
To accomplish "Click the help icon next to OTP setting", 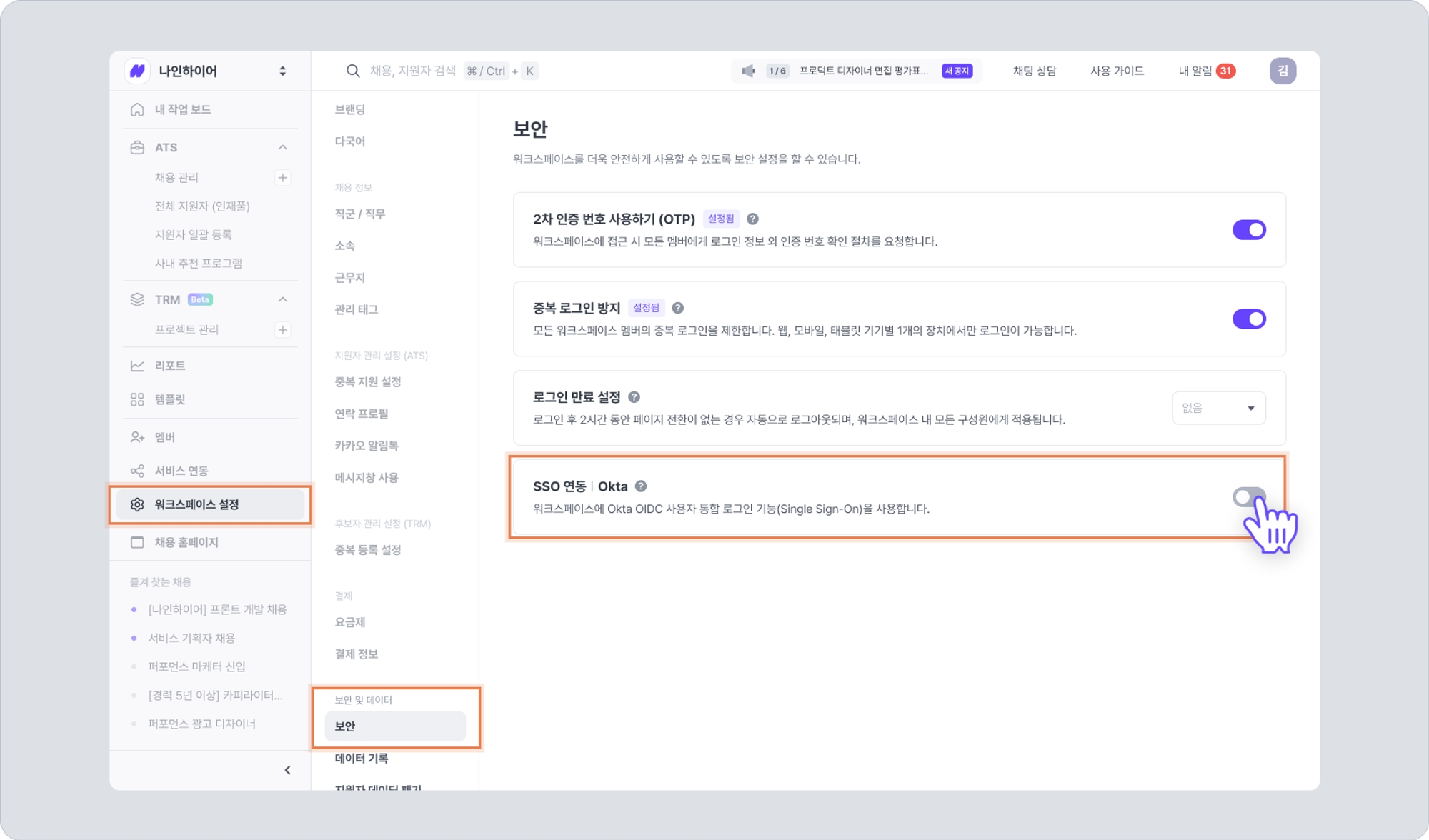I will click(752, 219).
